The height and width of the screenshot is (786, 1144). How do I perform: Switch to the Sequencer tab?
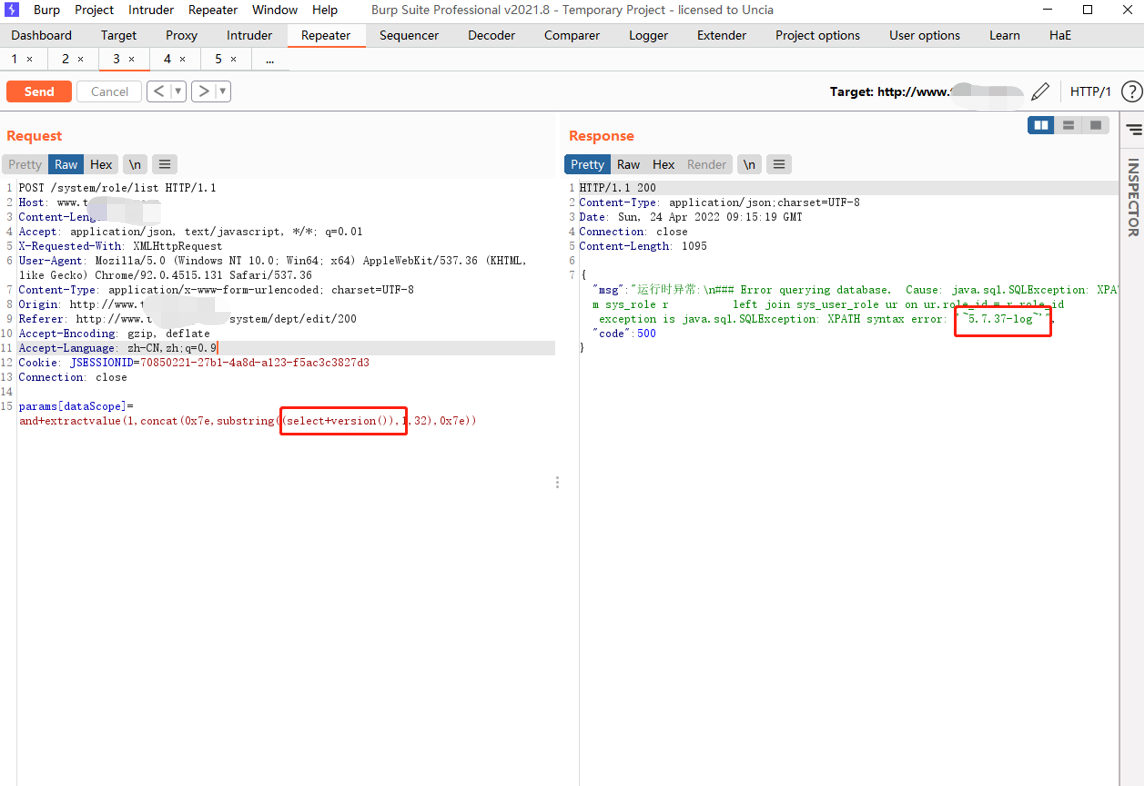tap(409, 35)
